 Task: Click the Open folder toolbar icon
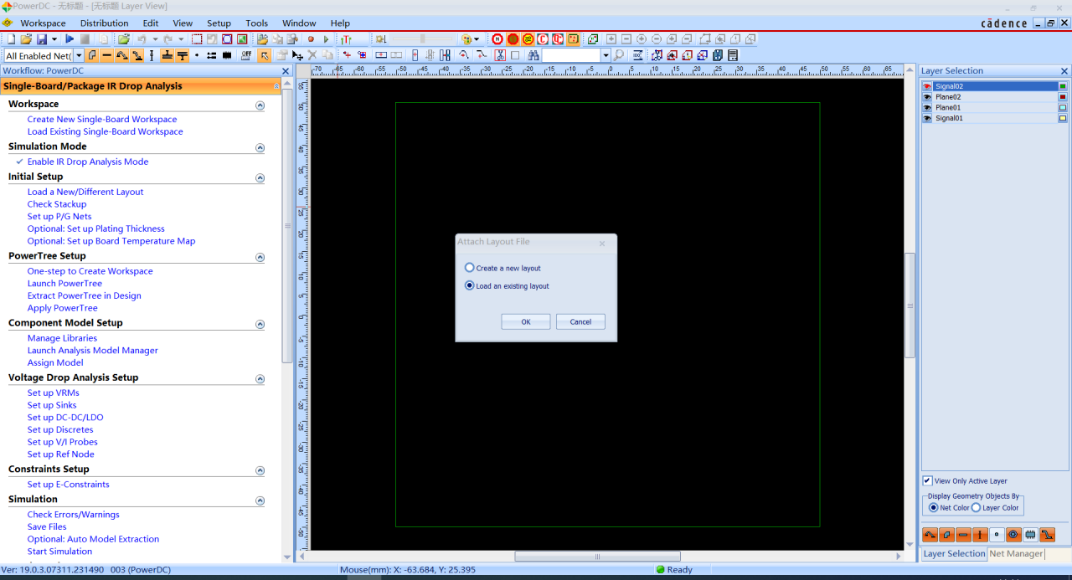(26, 39)
